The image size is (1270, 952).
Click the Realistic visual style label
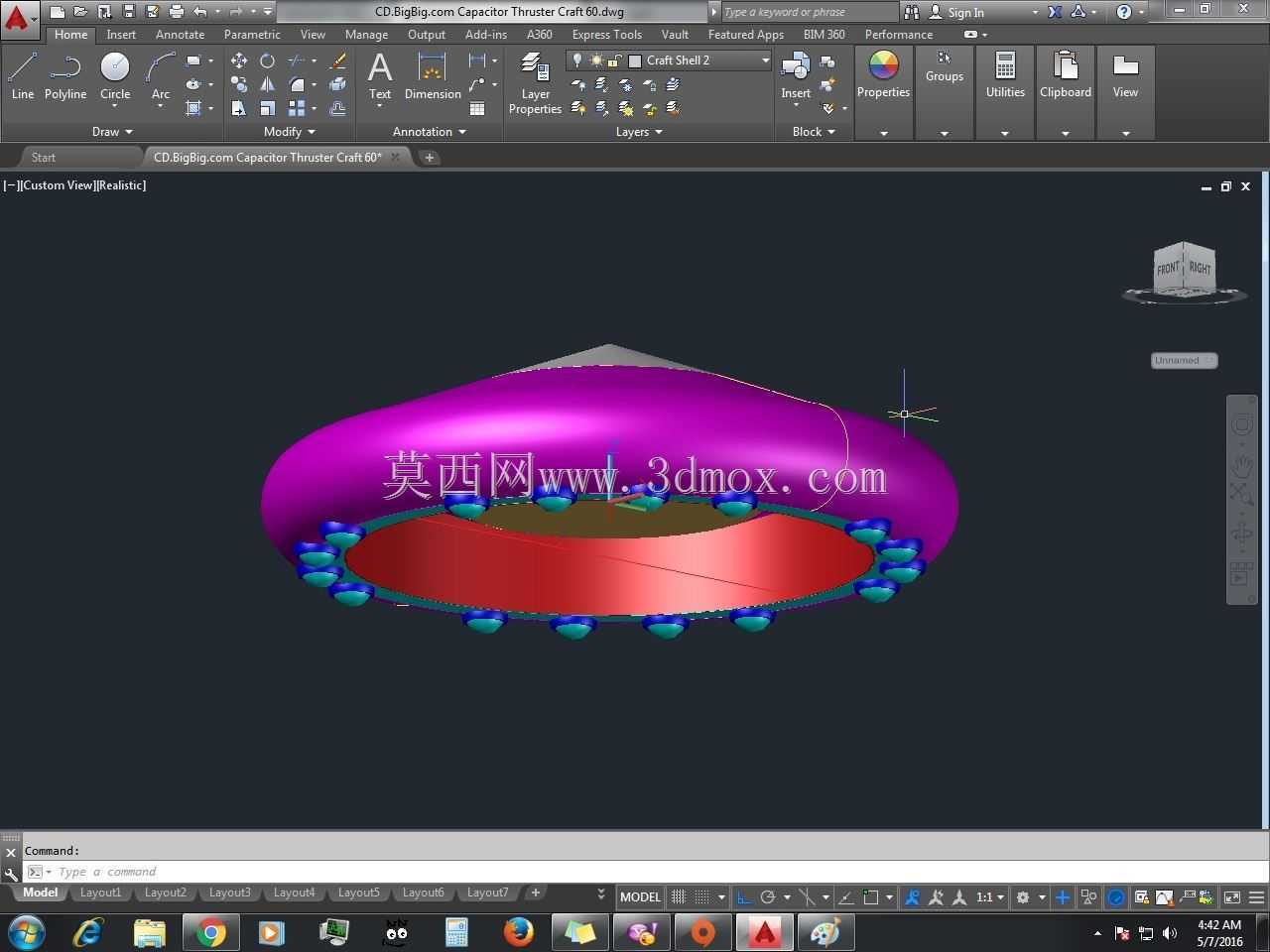(121, 185)
